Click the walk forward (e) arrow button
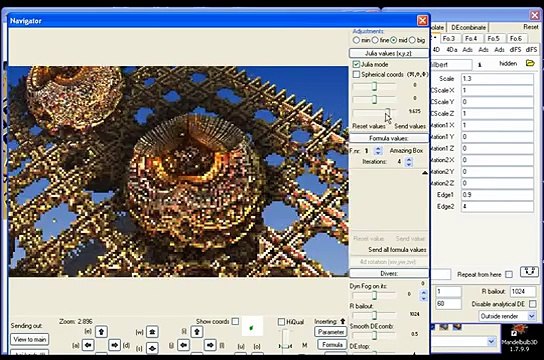Viewport: 544px width, 360px height. click(101, 332)
